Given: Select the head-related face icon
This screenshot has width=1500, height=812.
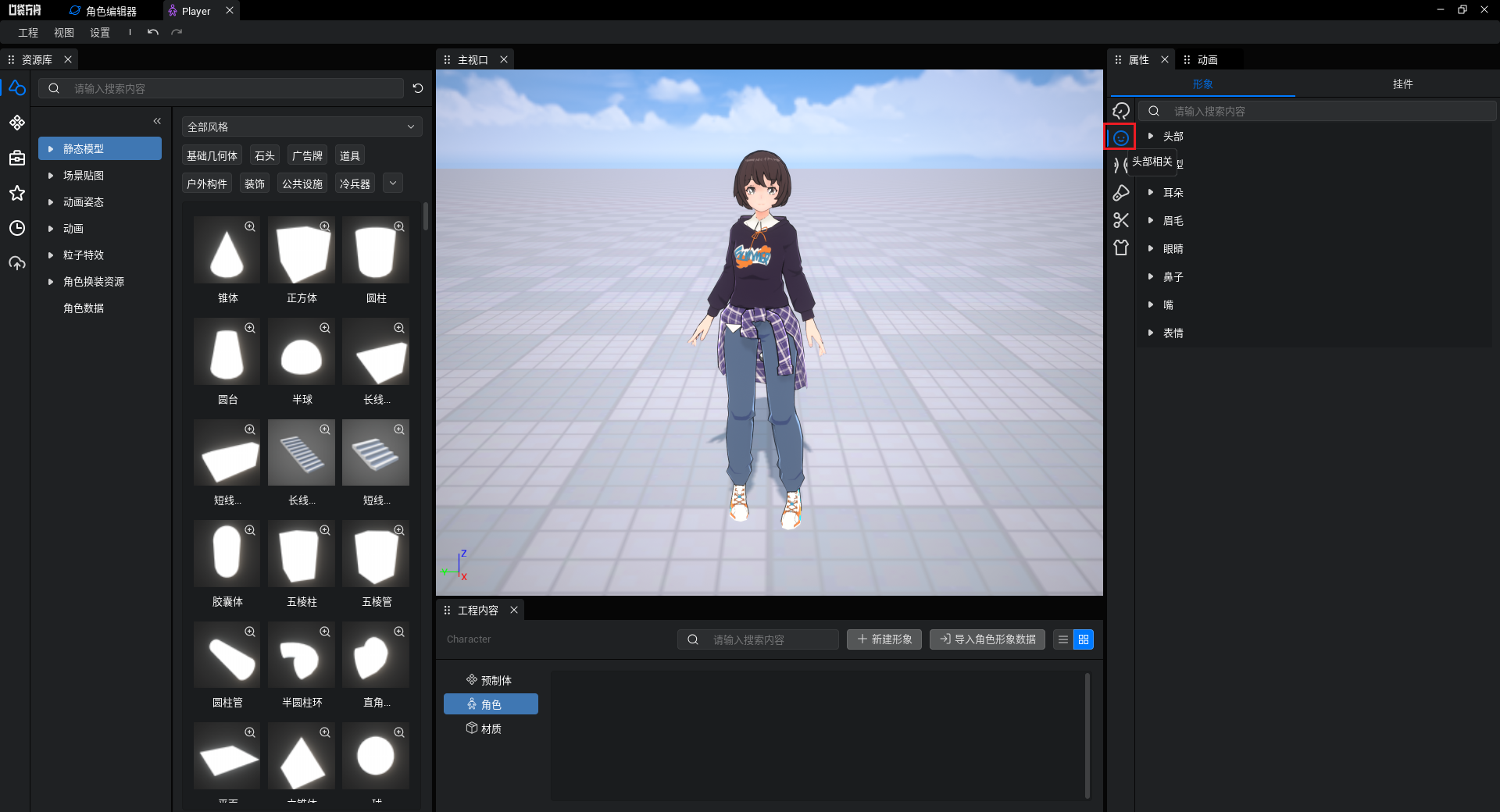Looking at the screenshot, I should point(1121,138).
